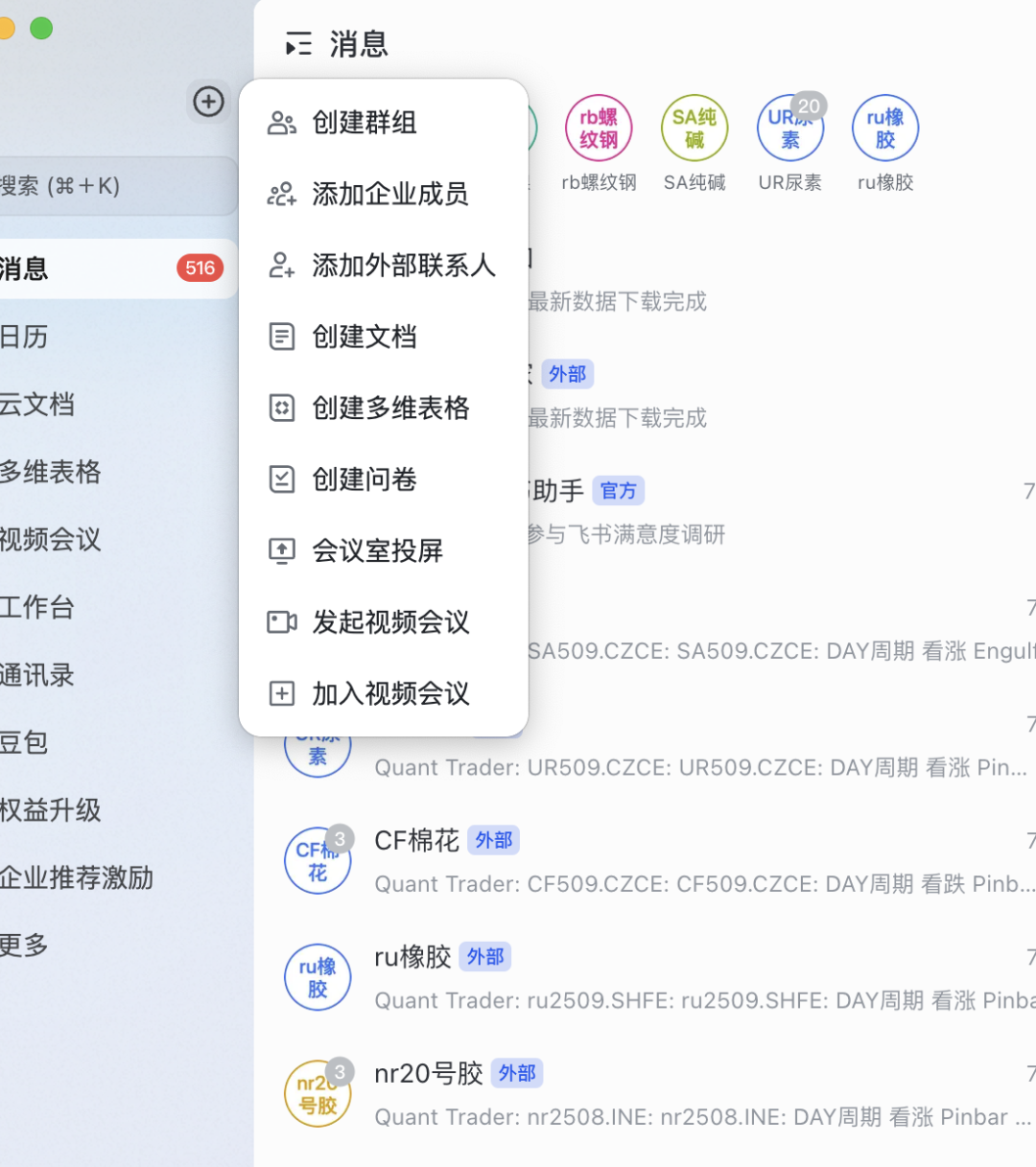Image resolution: width=1036 pixels, height=1167 pixels.
Task: Click the 加入视频会议 plus-box icon
Action: [281, 693]
